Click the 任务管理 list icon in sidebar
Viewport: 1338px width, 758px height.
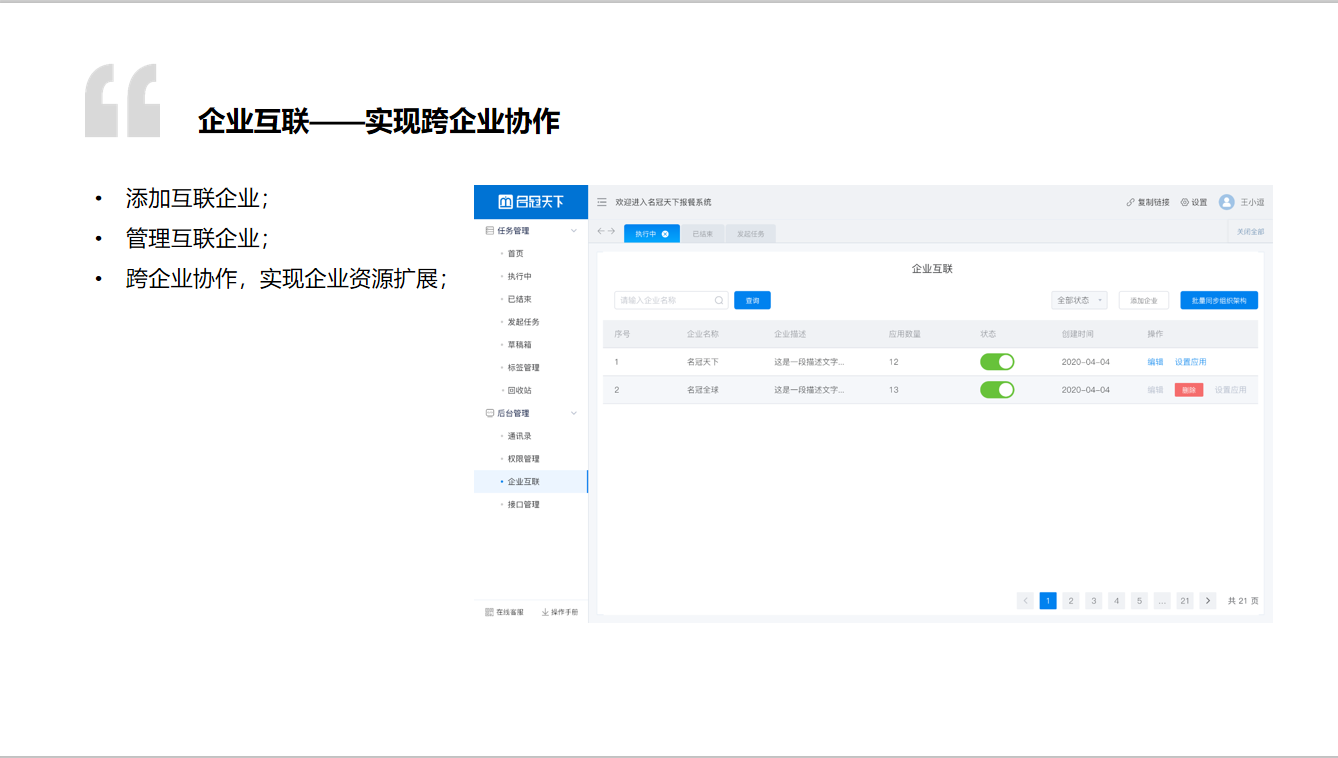click(x=489, y=231)
